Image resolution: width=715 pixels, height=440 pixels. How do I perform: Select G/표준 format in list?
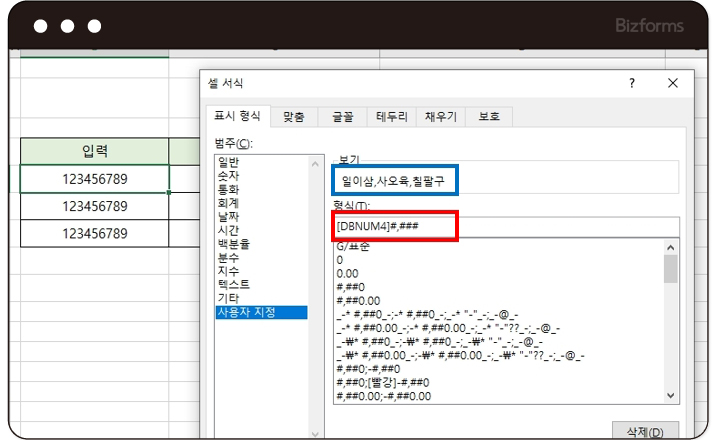click(354, 246)
